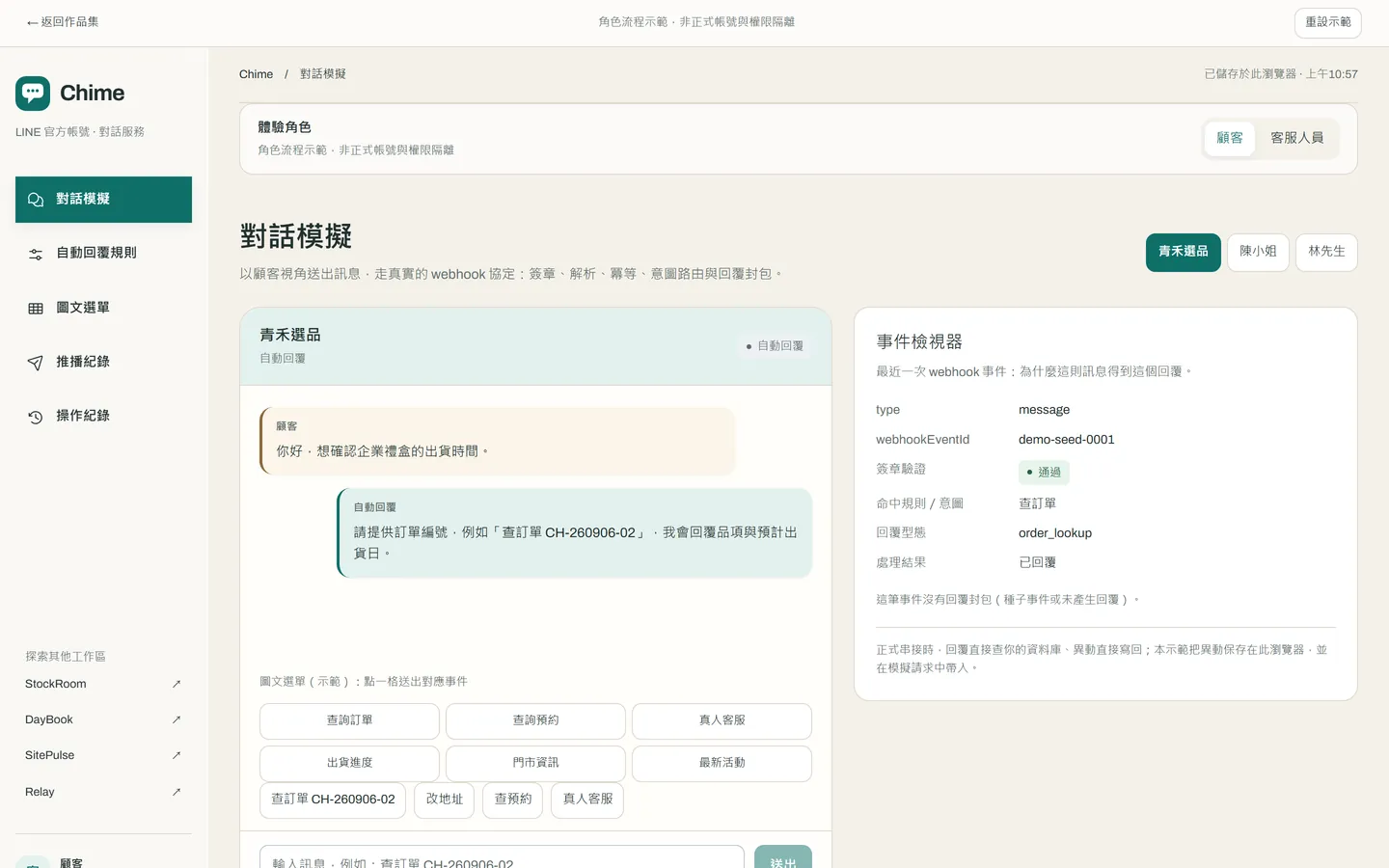This screenshot has height=868, width=1389.
Task: Click the 真人客服 rich menu cell
Action: [722, 721]
